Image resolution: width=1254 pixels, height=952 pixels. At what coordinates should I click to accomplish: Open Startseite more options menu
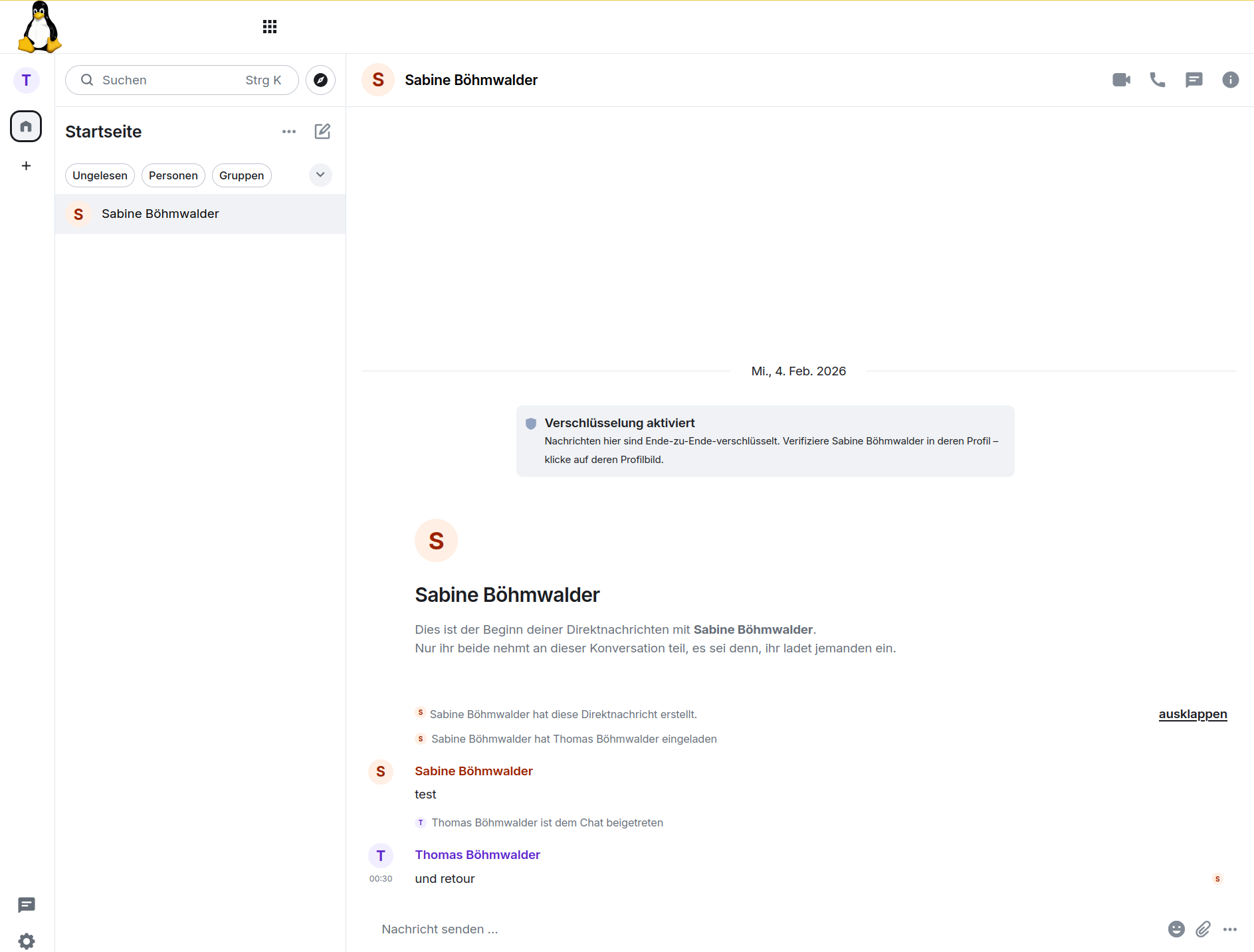288,132
